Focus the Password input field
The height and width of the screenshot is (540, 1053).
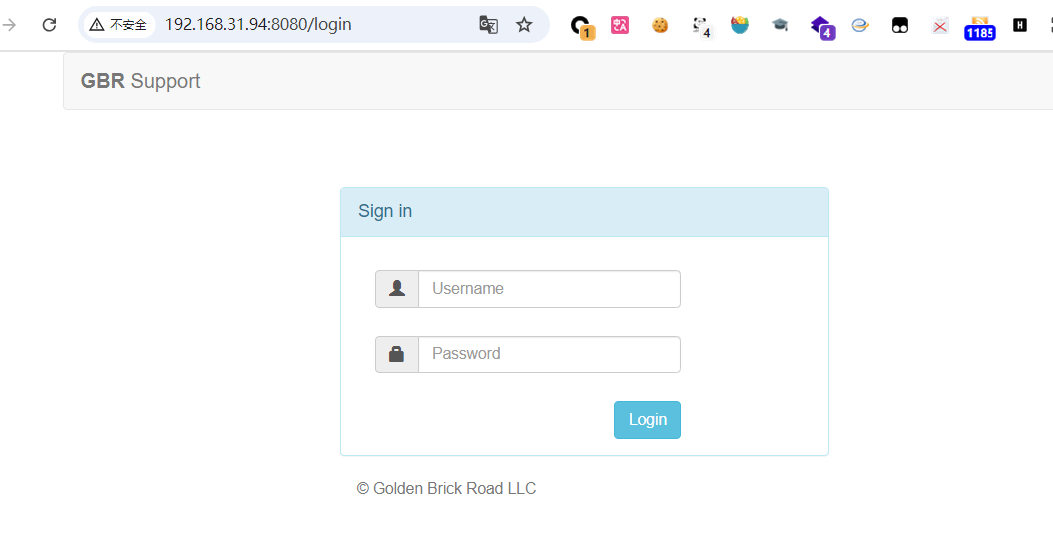pyautogui.click(x=549, y=354)
